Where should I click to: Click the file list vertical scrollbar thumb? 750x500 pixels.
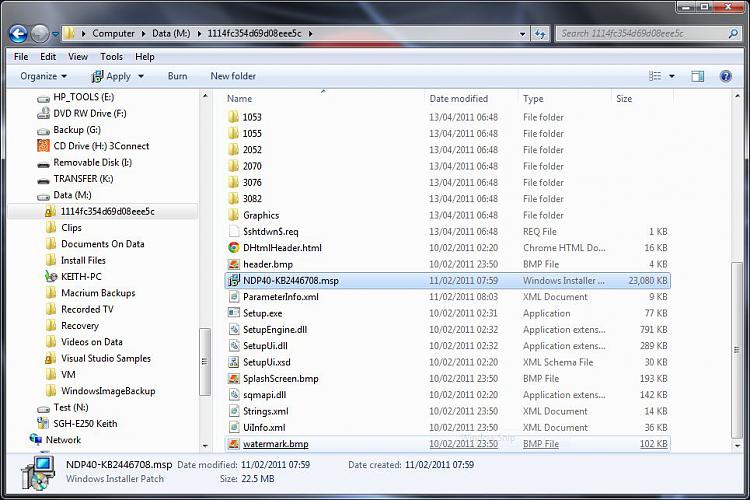point(737,350)
